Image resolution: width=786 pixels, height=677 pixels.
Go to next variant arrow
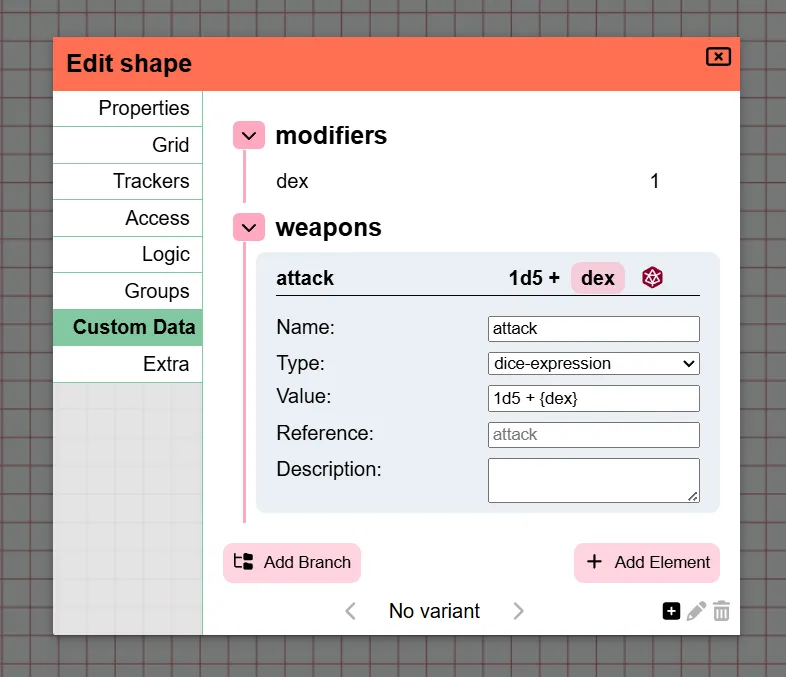tap(518, 611)
